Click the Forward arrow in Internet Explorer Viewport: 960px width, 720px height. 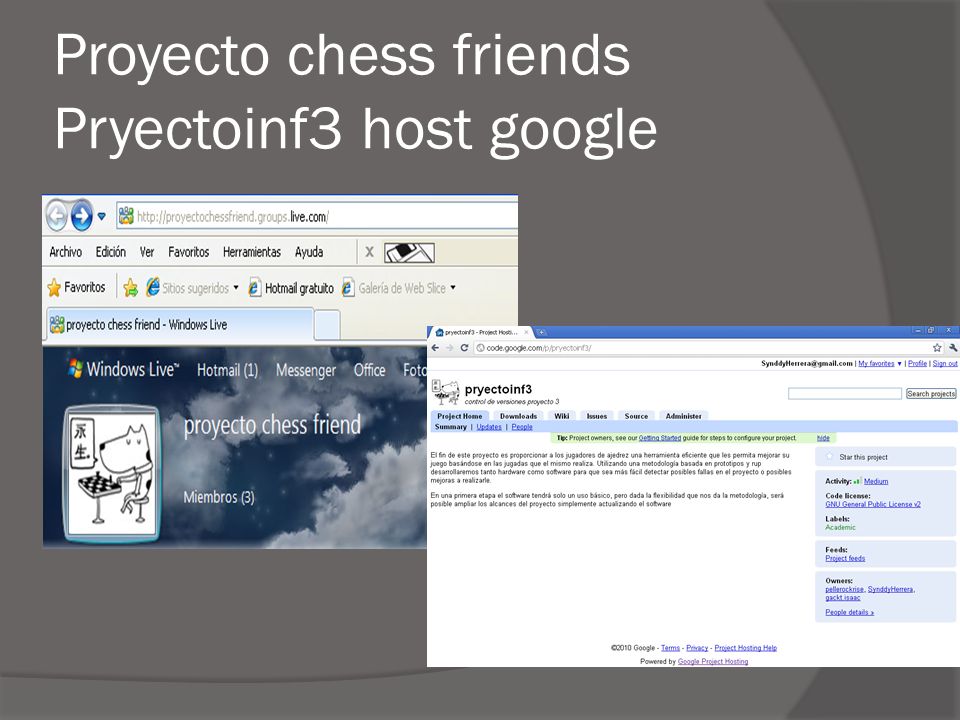point(81,216)
